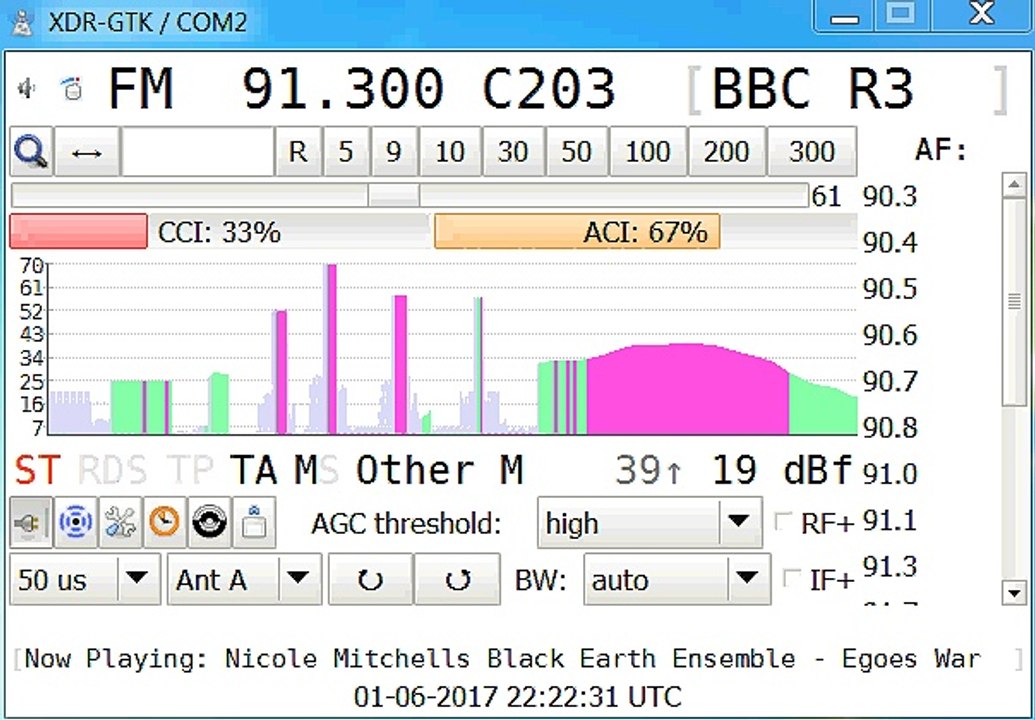Click the black round dial icon

pos(210,523)
